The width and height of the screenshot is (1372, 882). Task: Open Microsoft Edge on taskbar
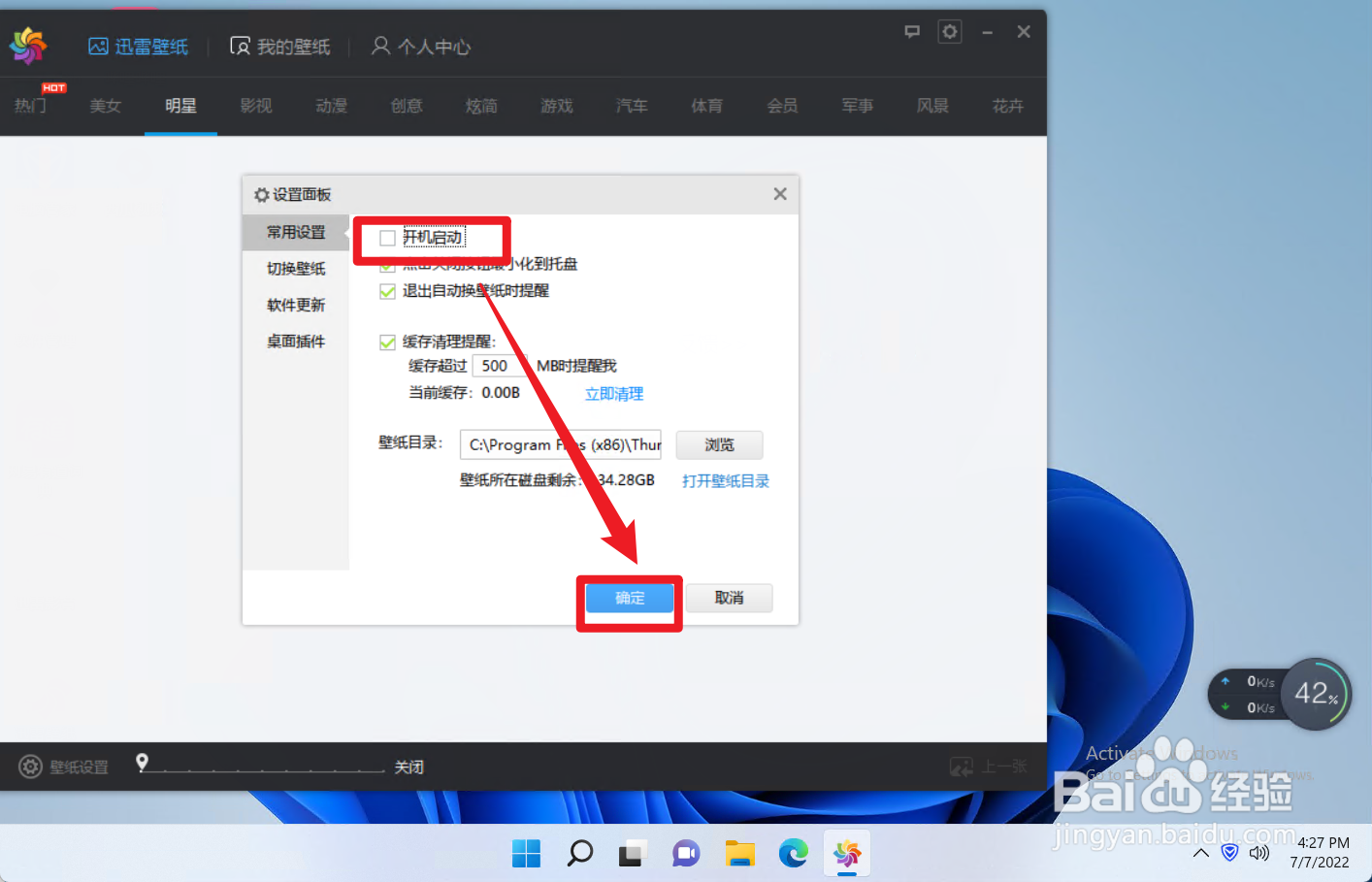[x=793, y=854]
